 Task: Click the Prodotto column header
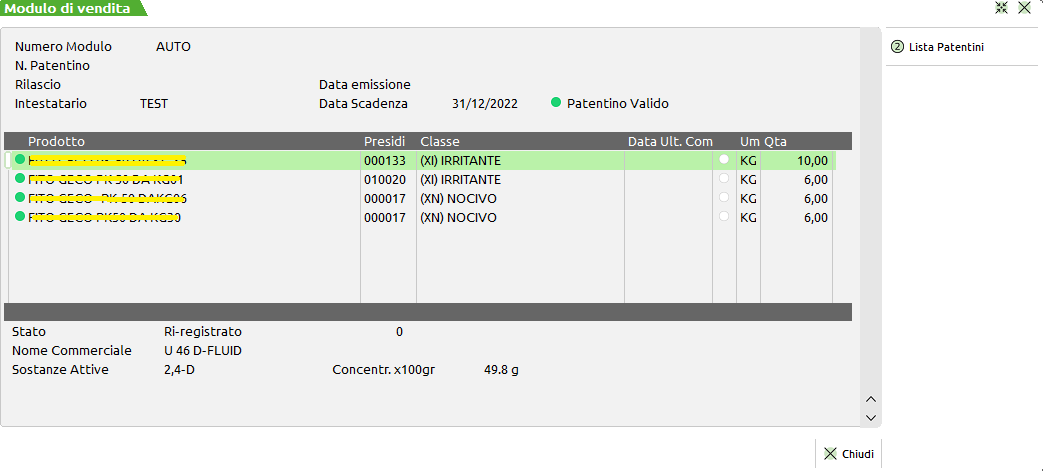57,142
